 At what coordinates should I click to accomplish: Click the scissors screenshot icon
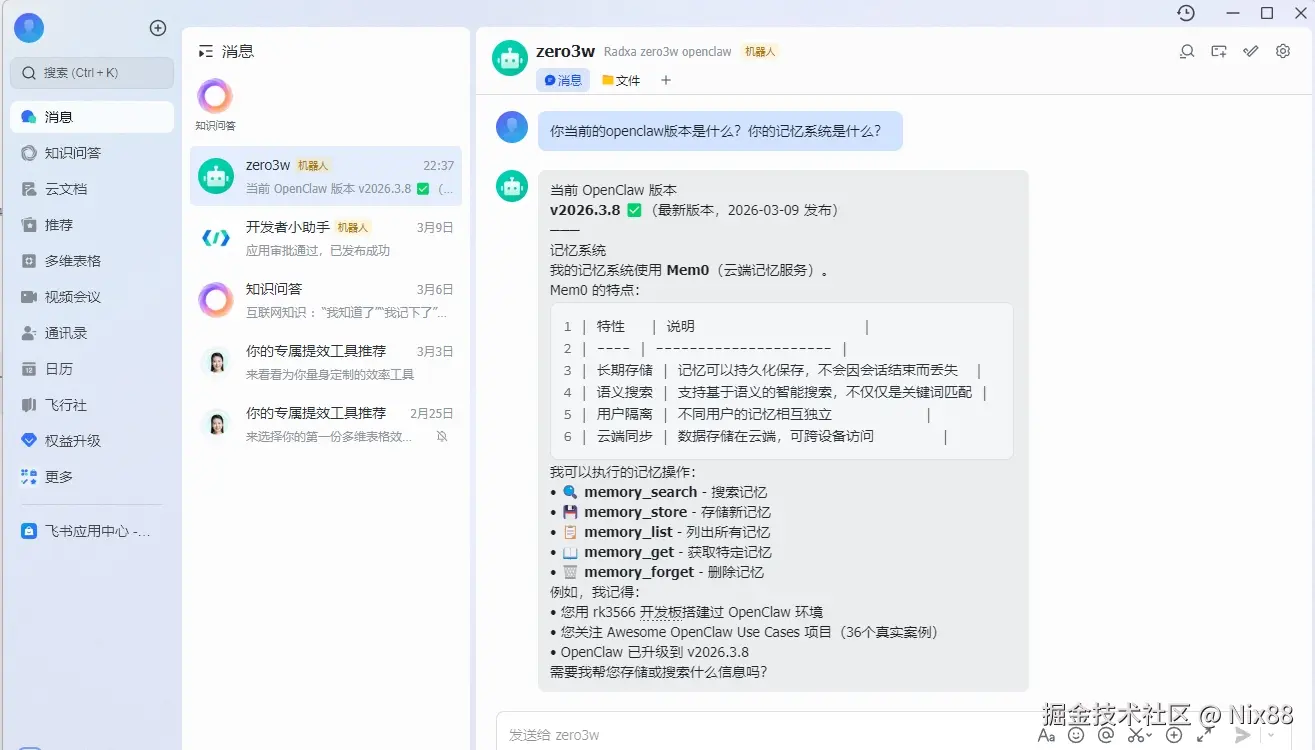tap(1135, 735)
